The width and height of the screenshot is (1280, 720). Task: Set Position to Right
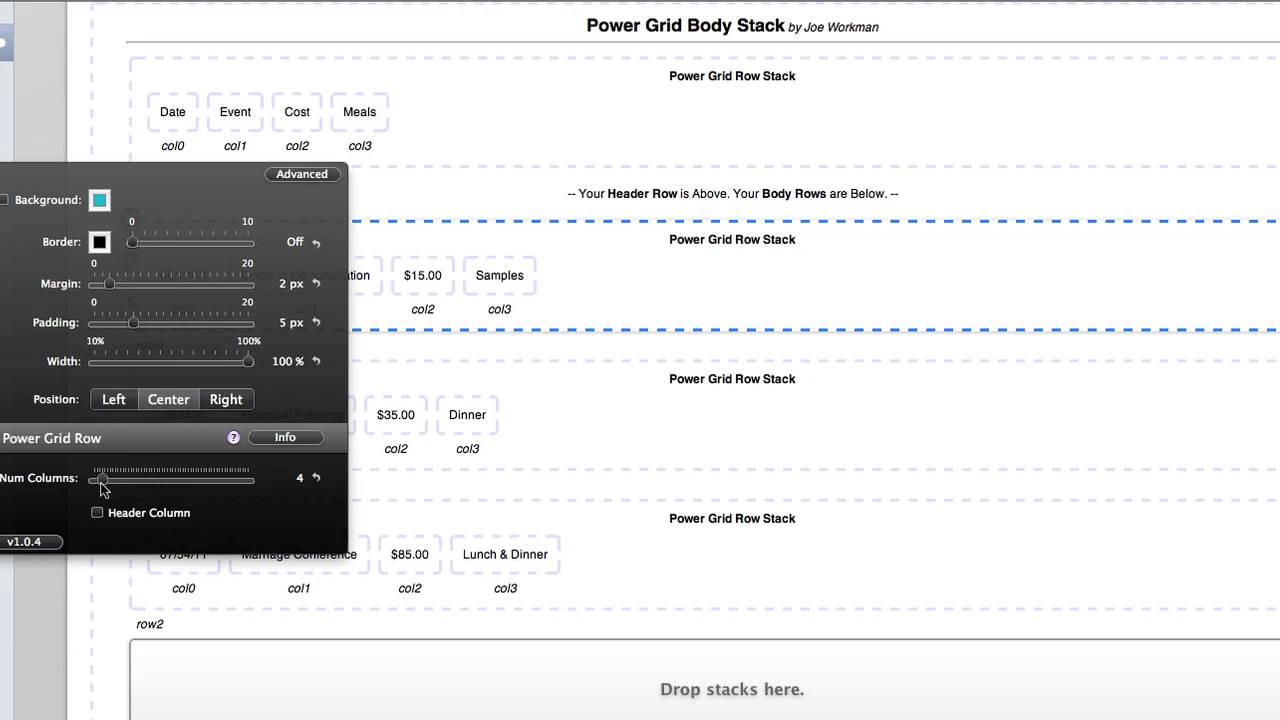coord(226,399)
